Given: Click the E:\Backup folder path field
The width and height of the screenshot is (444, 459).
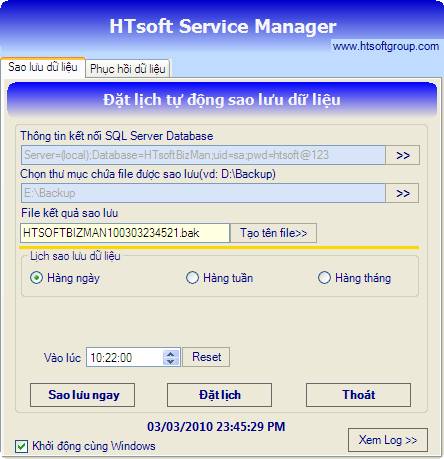Looking at the screenshot, I should pos(203,193).
